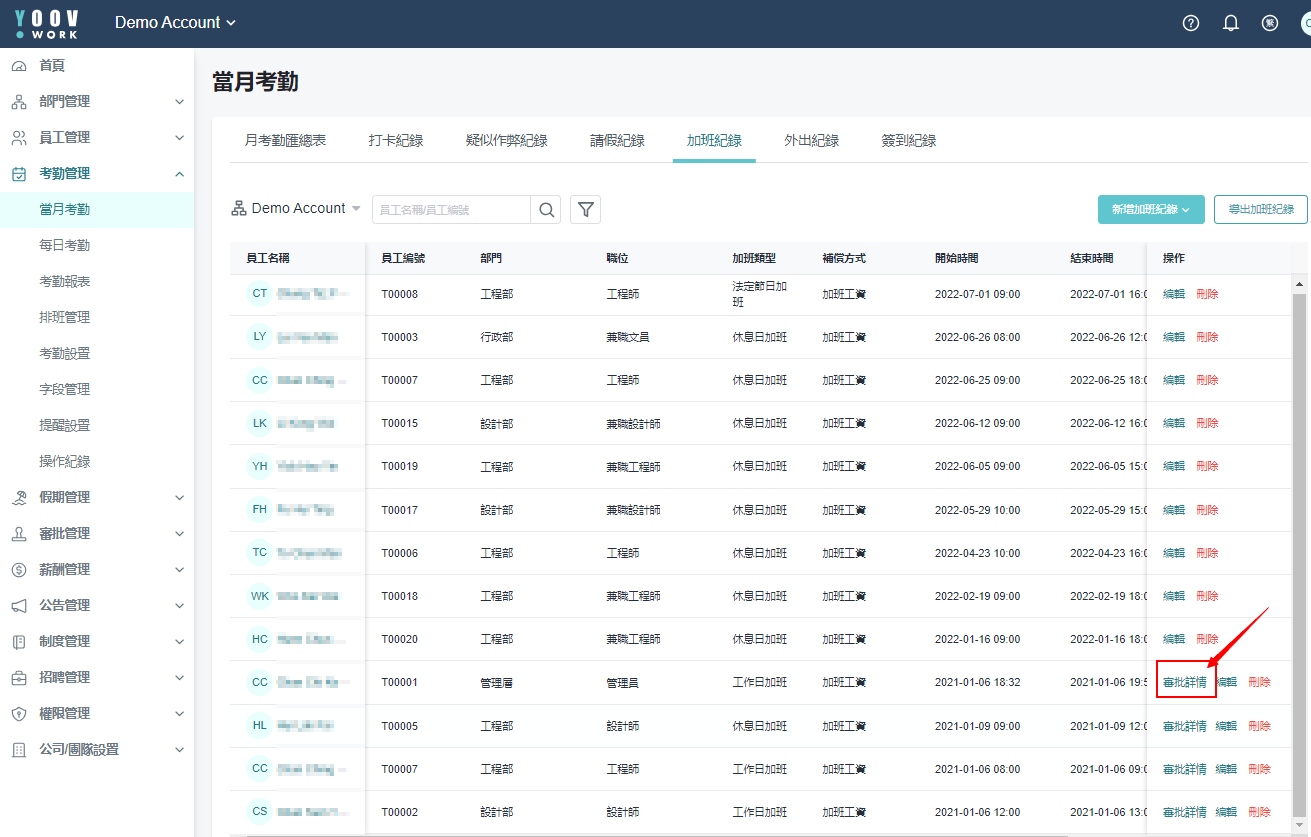Select 每日考勤 in the sidebar

(x=65, y=246)
